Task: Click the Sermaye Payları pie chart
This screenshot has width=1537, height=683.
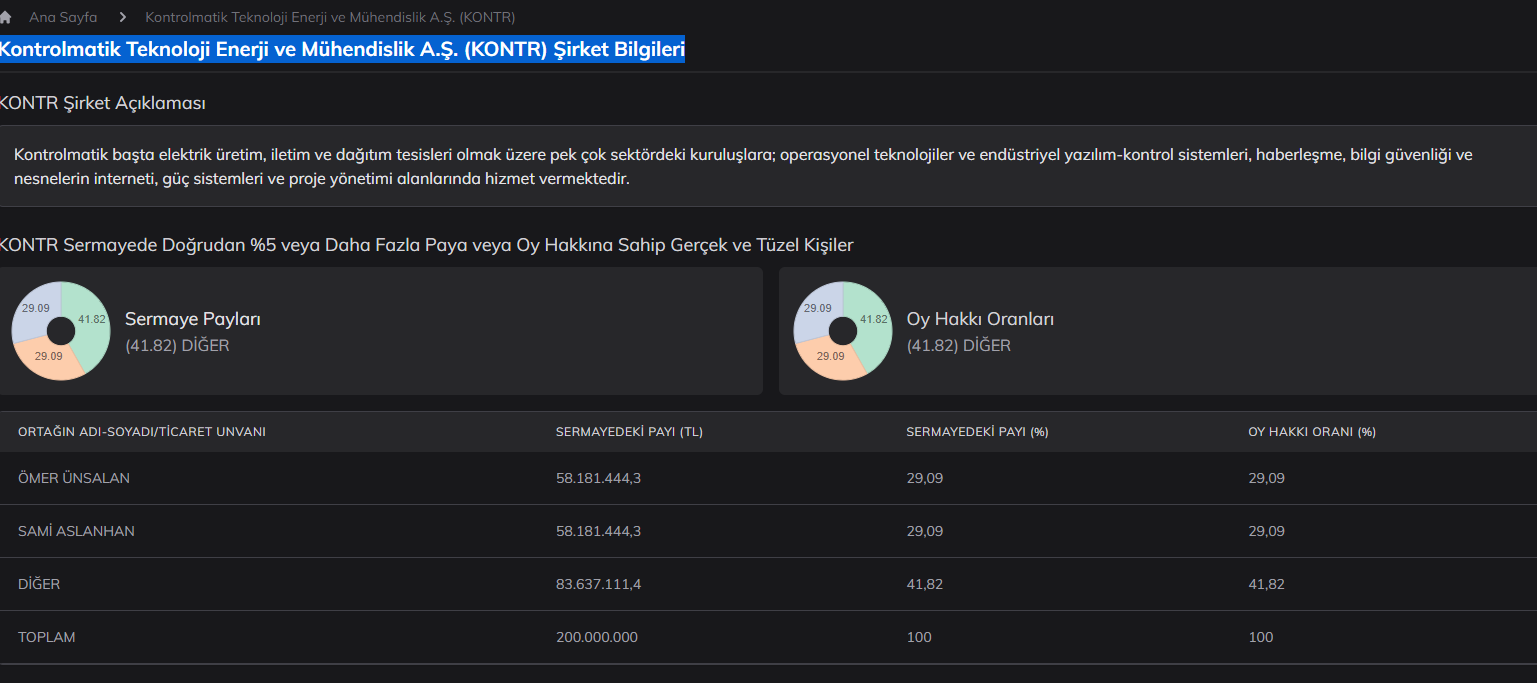Action: point(61,331)
